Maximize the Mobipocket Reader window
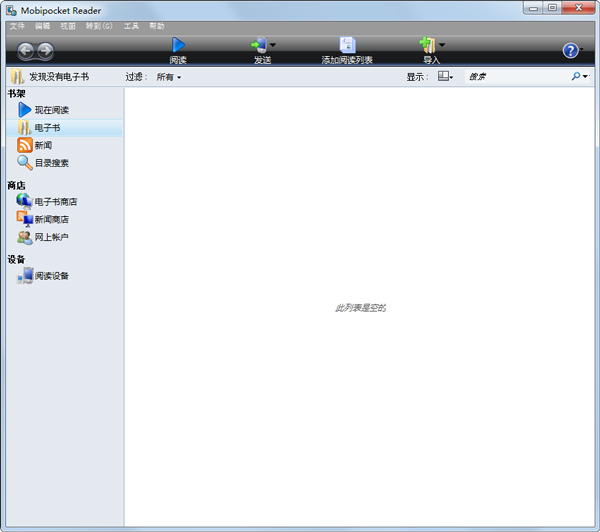 (552, 8)
